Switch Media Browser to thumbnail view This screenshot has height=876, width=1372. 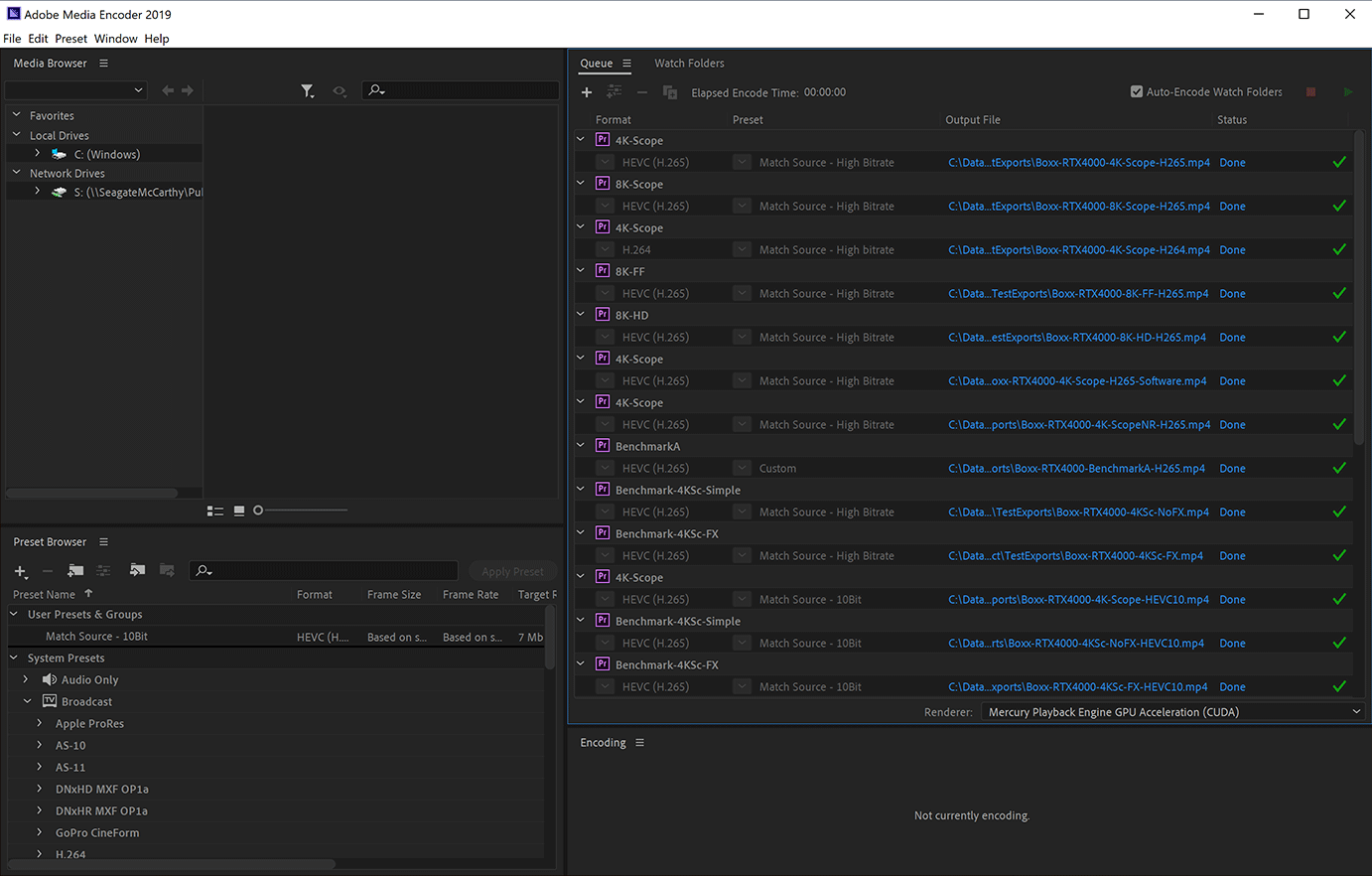click(239, 511)
